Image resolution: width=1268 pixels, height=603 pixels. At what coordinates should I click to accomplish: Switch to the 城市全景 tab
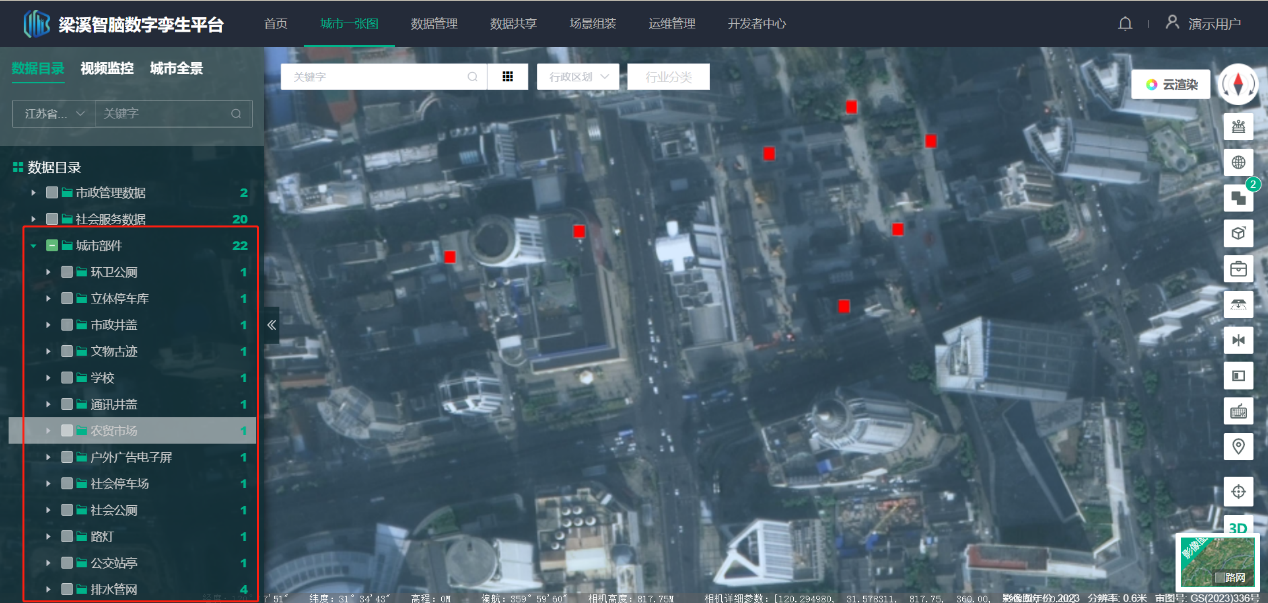pos(176,69)
